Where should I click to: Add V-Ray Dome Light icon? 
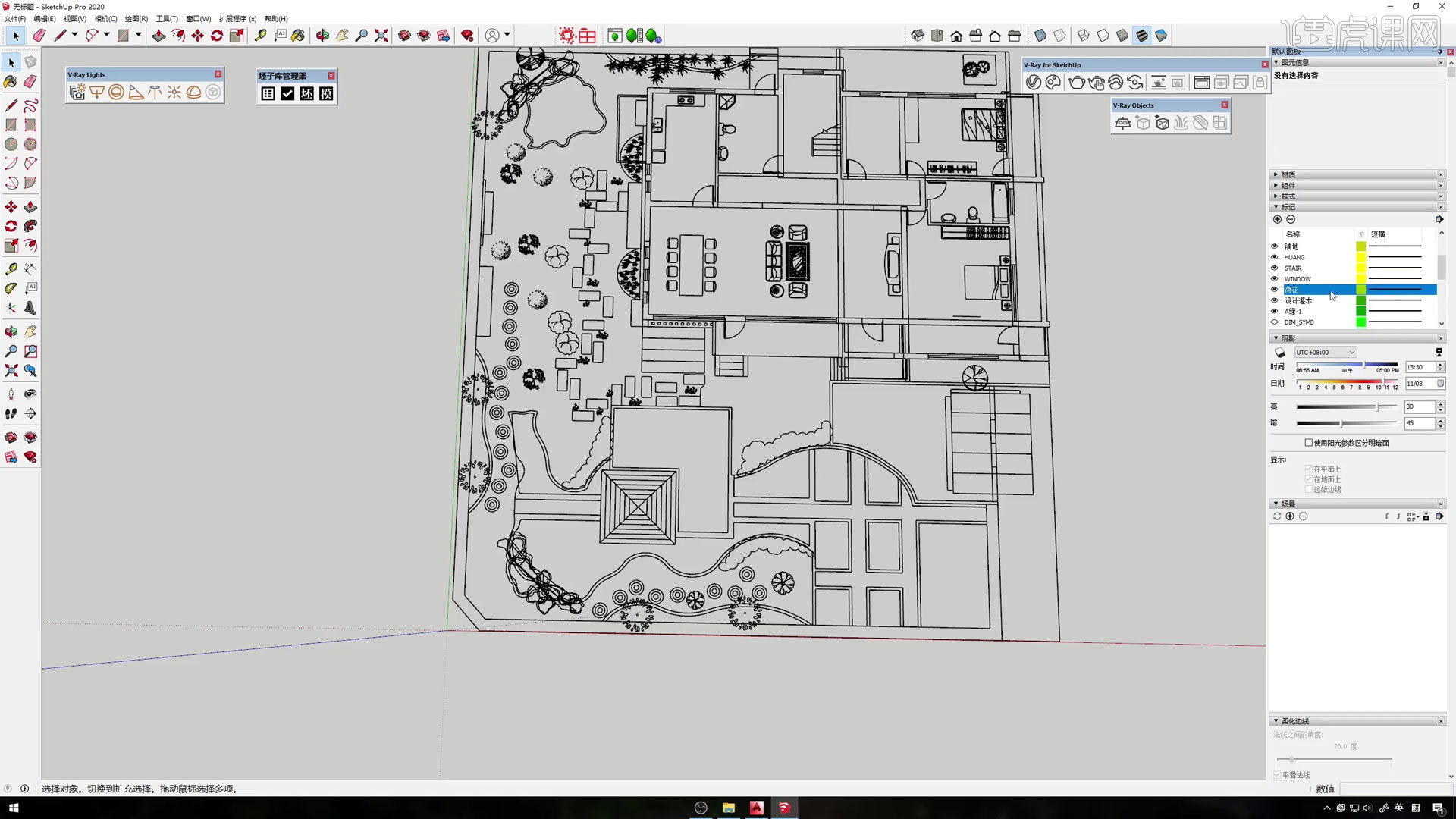coord(193,92)
